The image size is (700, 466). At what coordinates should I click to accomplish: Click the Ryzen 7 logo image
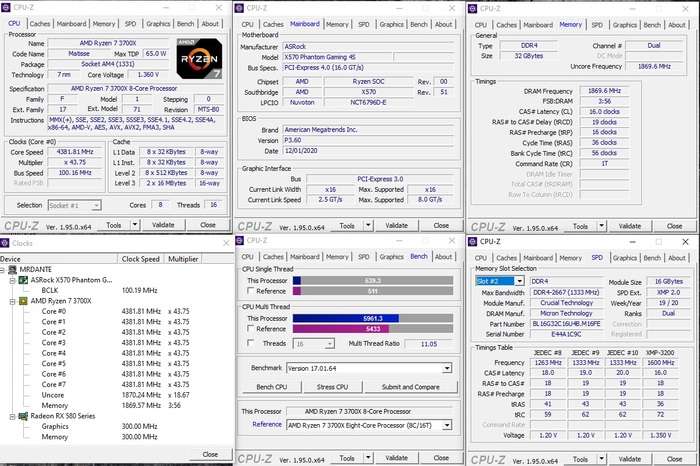pyautogui.click(x=201, y=61)
